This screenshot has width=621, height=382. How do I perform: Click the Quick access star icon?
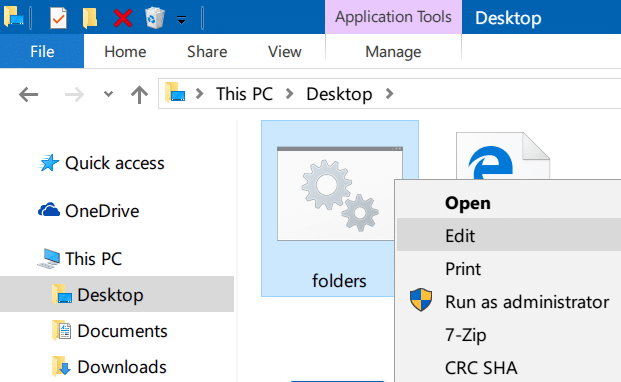click(x=49, y=163)
